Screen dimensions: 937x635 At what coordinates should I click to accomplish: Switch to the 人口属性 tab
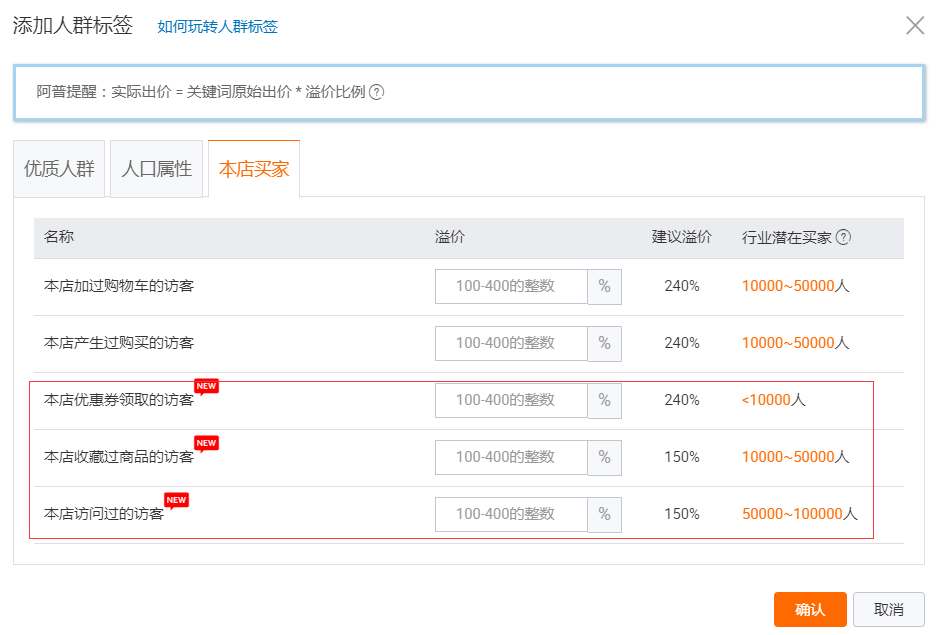(156, 169)
